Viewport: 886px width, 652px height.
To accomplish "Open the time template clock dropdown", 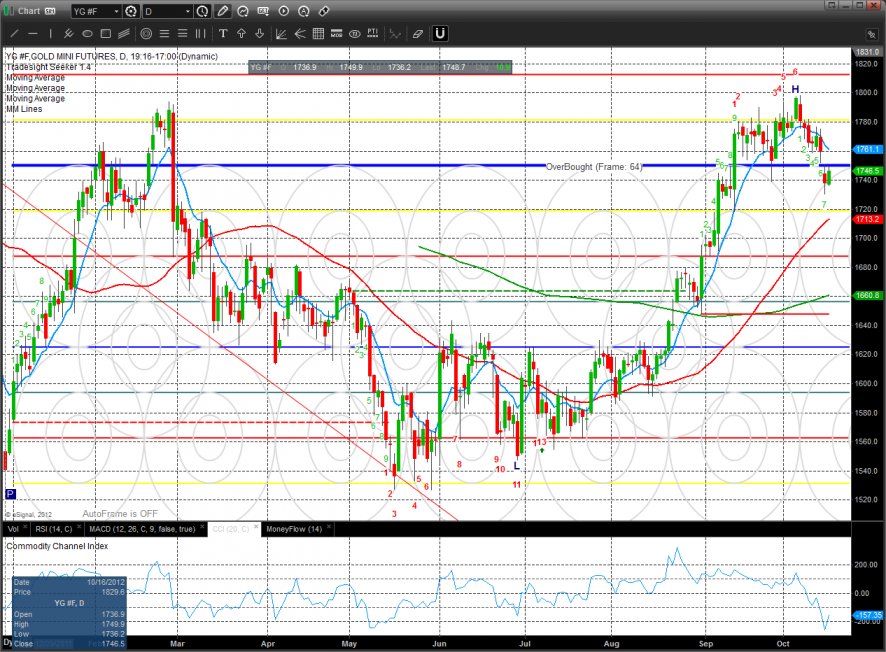I will point(203,11).
